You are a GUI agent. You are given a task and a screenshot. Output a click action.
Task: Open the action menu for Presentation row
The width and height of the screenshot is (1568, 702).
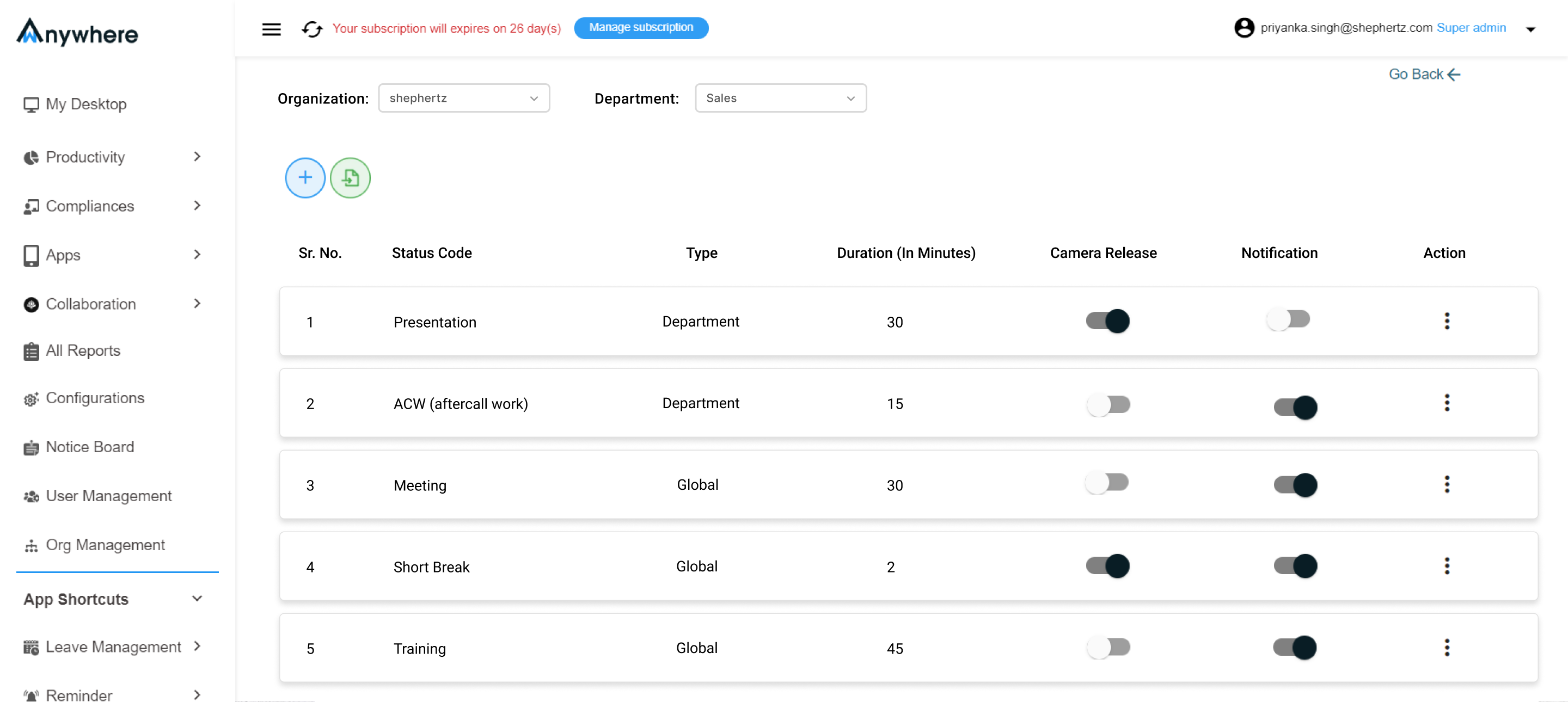[1446, 321]
